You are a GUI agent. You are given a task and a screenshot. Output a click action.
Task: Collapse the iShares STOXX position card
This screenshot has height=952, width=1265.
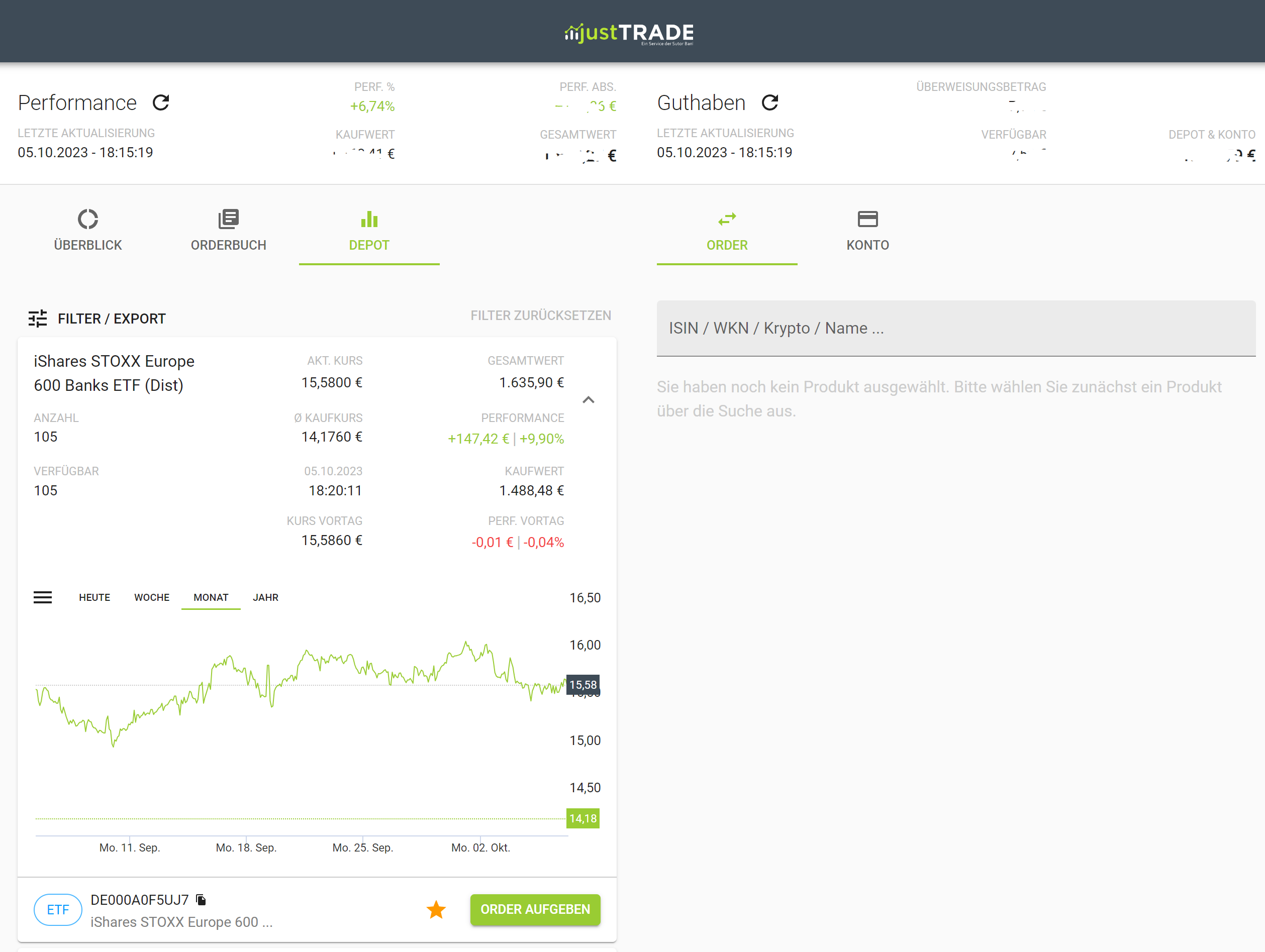589,400
